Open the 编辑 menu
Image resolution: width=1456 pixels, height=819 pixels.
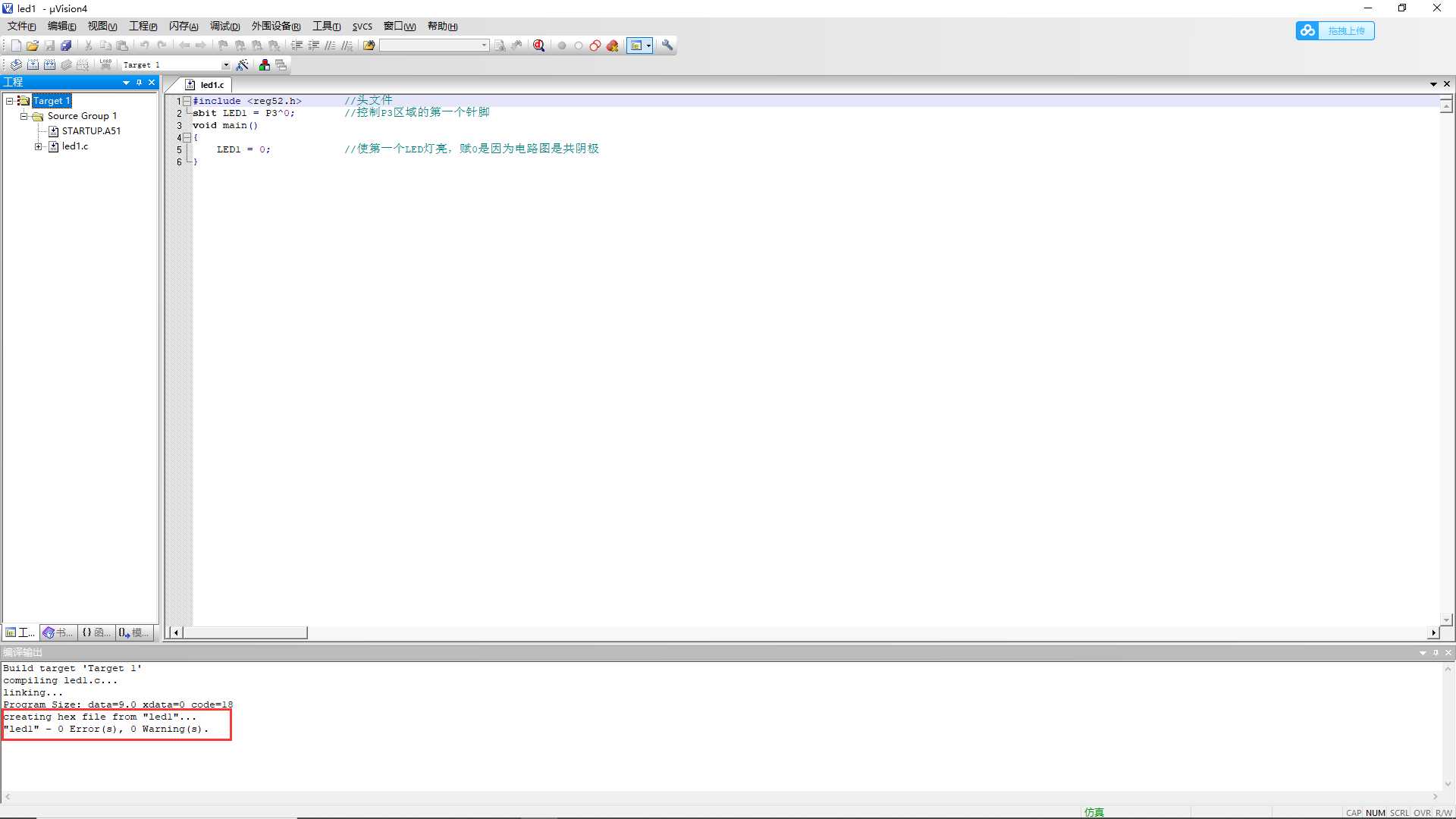(61, 26)
